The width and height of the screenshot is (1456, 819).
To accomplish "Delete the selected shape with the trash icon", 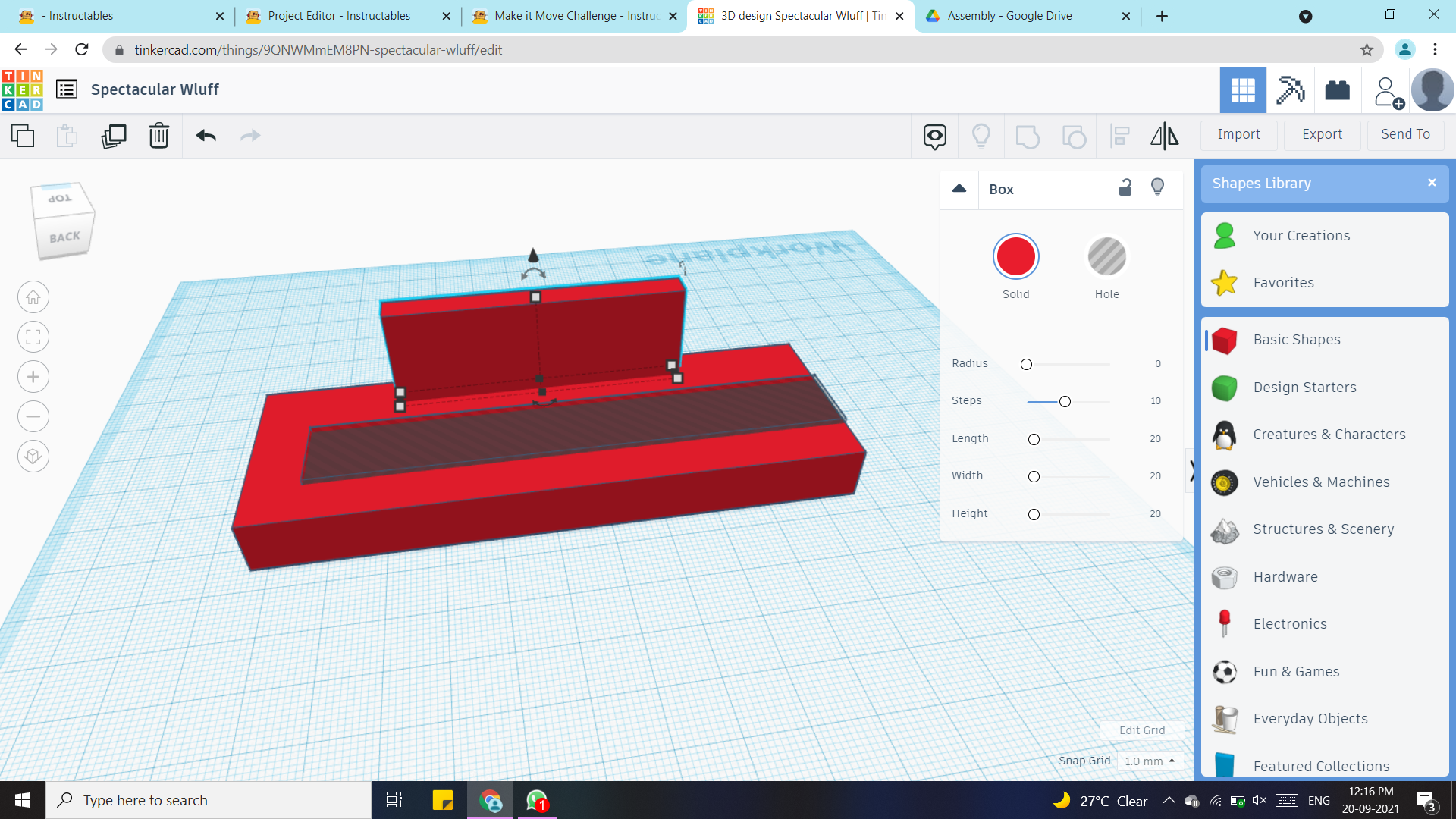I will click(x=159, y=136).
